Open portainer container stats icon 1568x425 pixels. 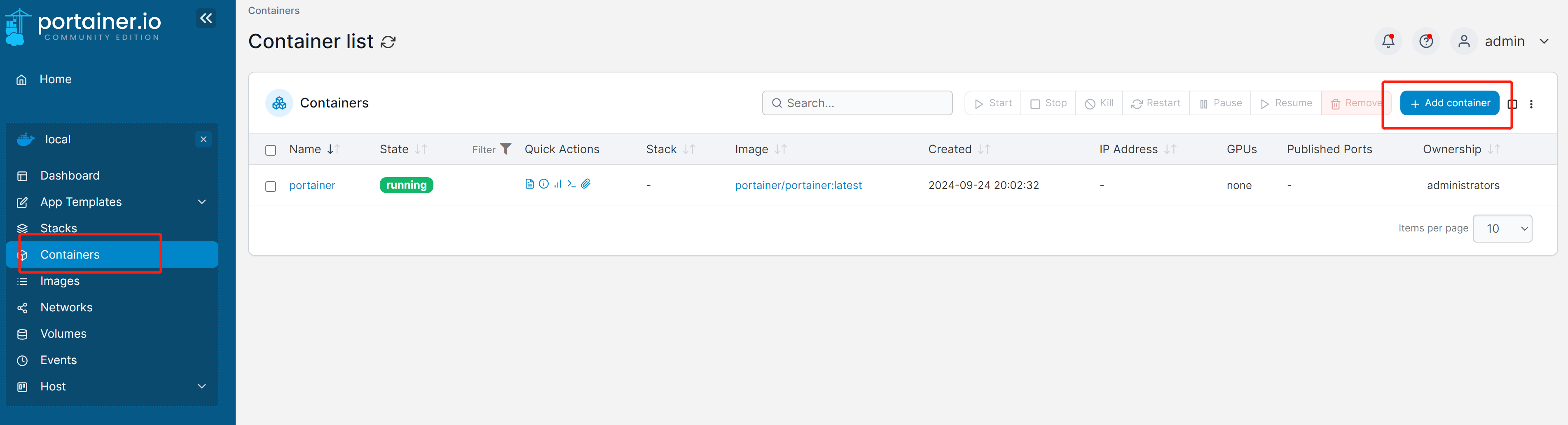[557, 184]
